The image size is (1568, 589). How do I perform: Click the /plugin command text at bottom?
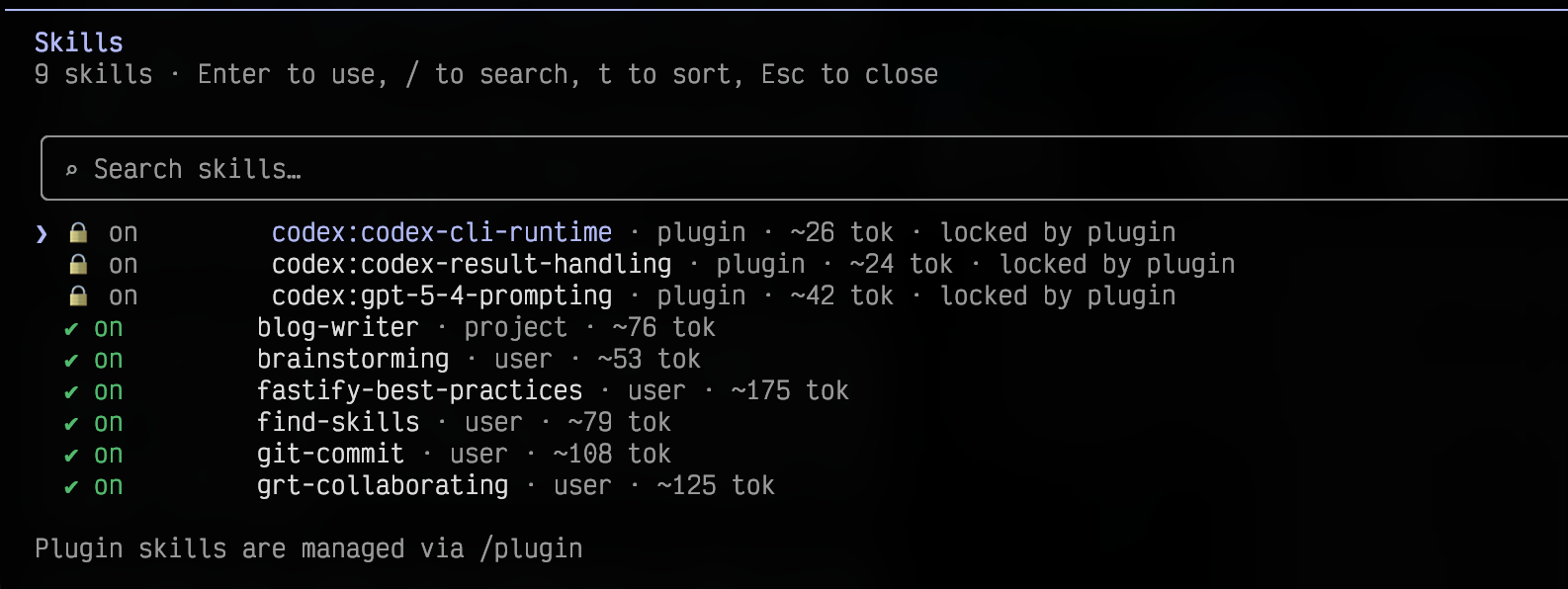tap(531, 548)
